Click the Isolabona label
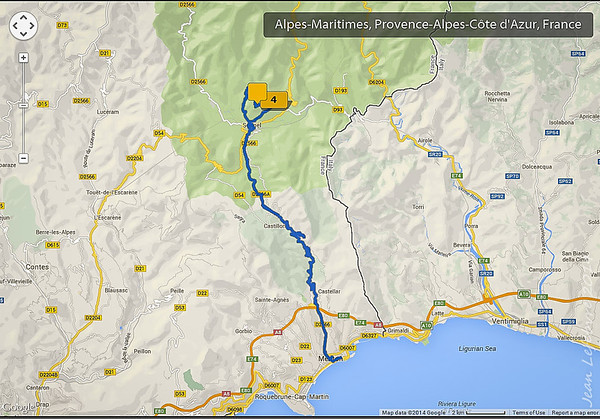Image resolution: width=600 pixels, height=419 pixels. pyautogui.click(x=561, y=122)
